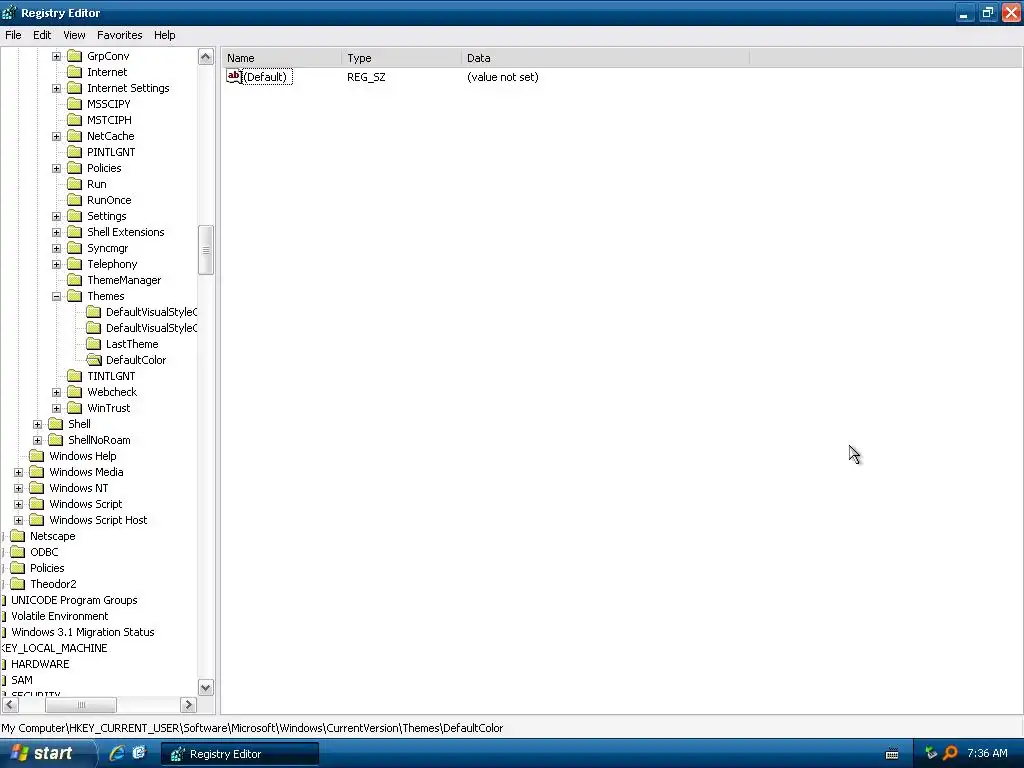Expand the Syncmgr key
Viewport: 1024px width, 768px height.
(56, 249)
